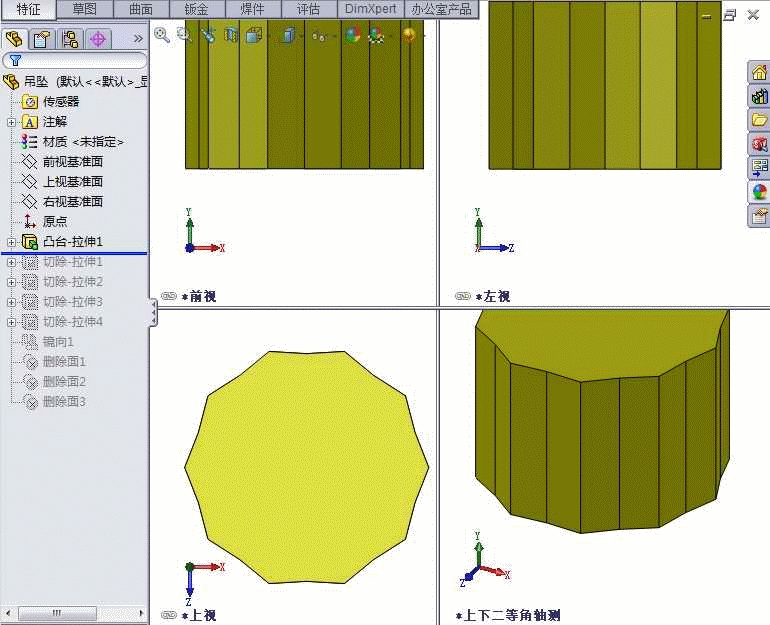
Task: Click the *前视 viewport label
Action: point(199,296)
